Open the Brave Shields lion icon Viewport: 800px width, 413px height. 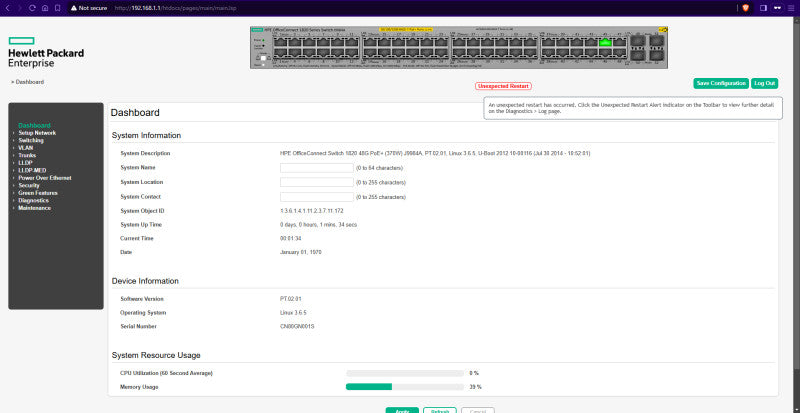[745, 8]
